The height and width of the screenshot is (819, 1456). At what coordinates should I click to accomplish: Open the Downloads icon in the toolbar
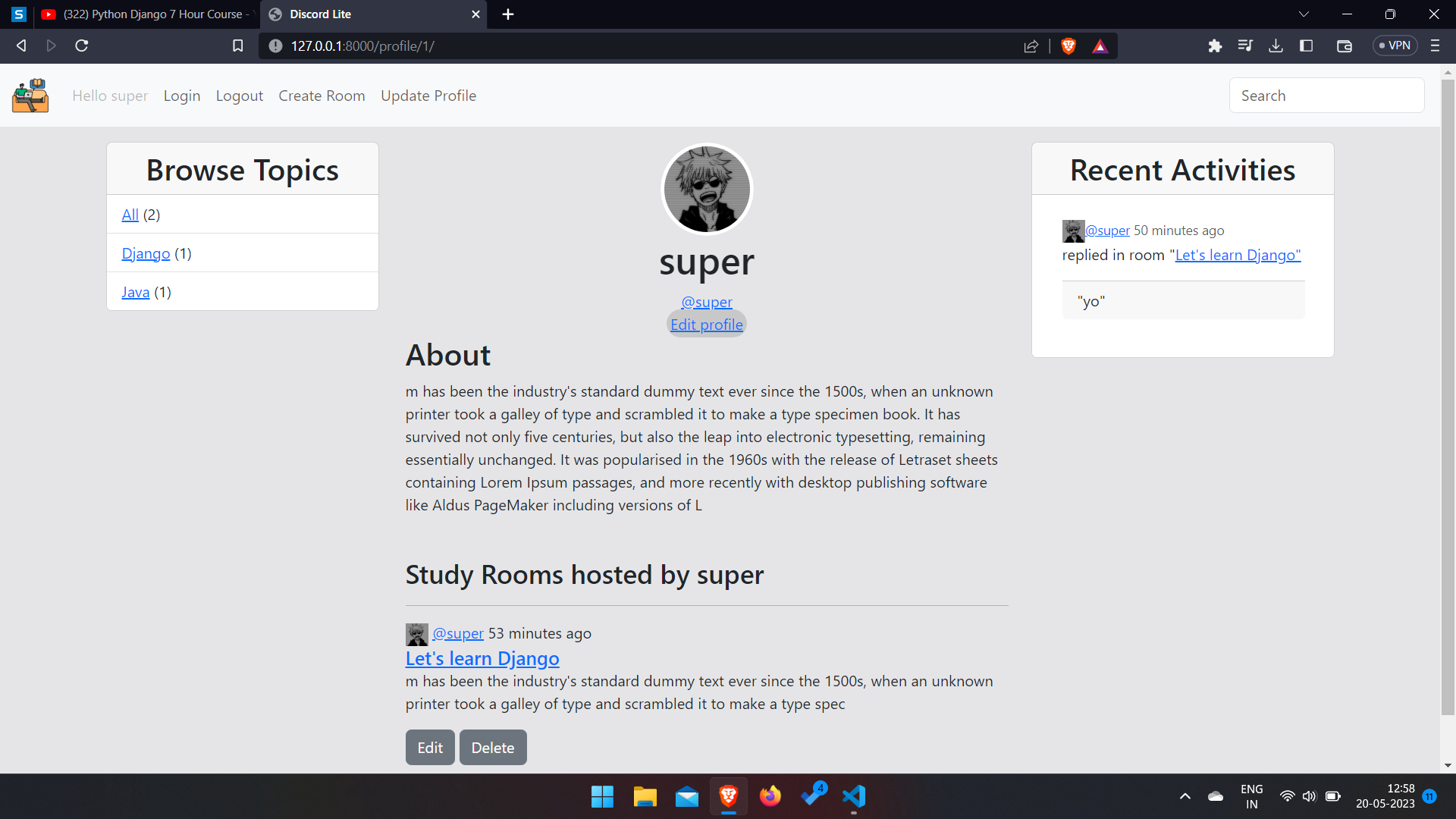click(1276, 45)
